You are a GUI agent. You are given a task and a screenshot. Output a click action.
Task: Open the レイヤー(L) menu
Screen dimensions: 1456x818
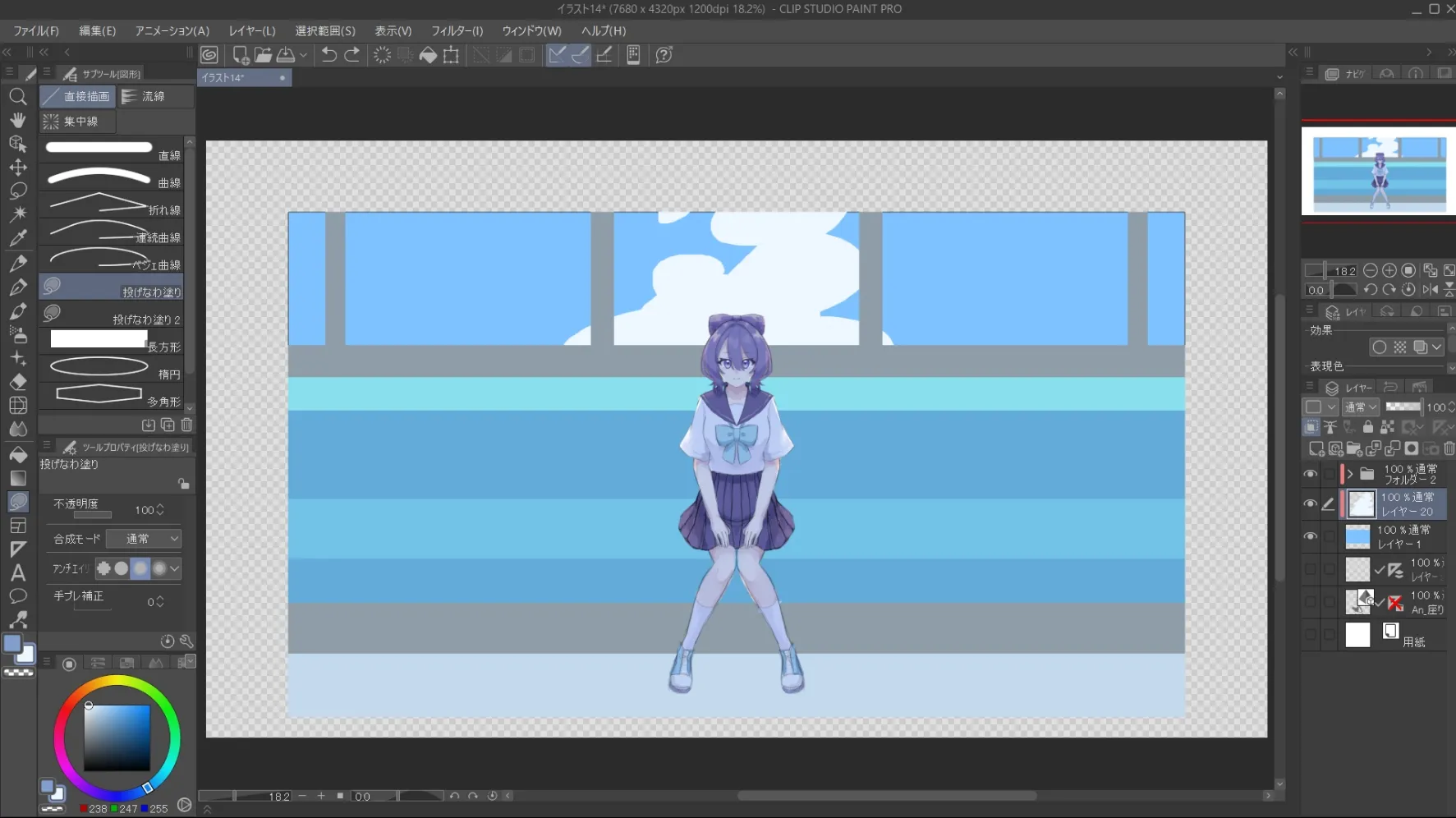tap(252, 31)
